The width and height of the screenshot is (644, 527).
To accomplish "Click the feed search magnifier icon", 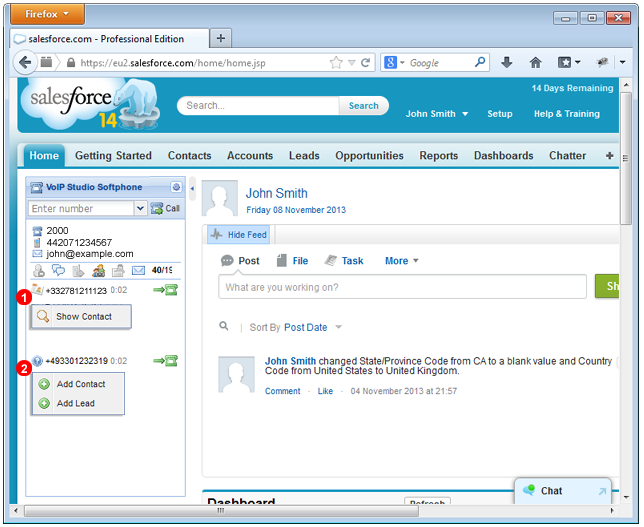I will pos(224,327).
